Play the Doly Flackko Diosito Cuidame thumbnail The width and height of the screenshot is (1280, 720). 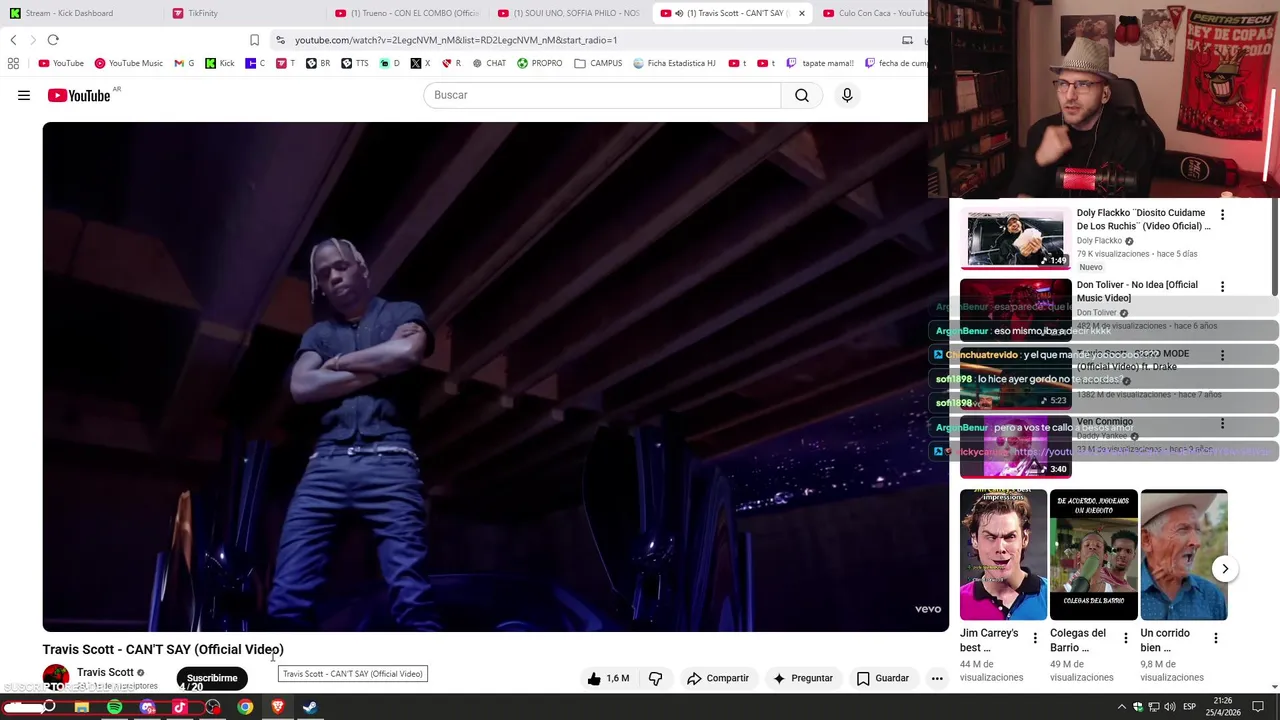[1015, 238]
